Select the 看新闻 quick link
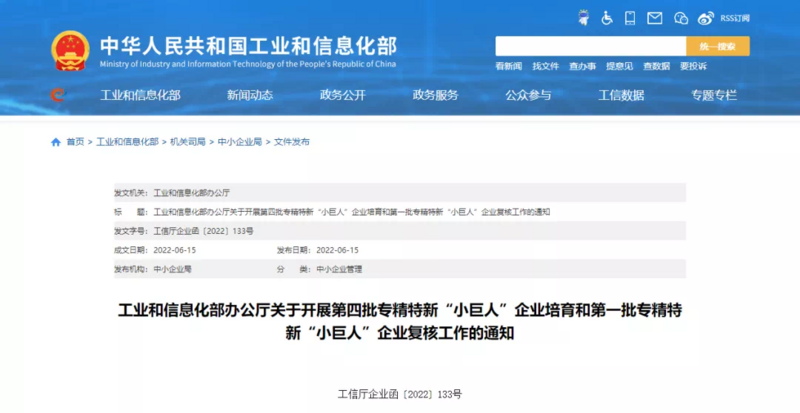Image resolution: width=800 pixels, height=413 pixels. [x=509, y=66]
